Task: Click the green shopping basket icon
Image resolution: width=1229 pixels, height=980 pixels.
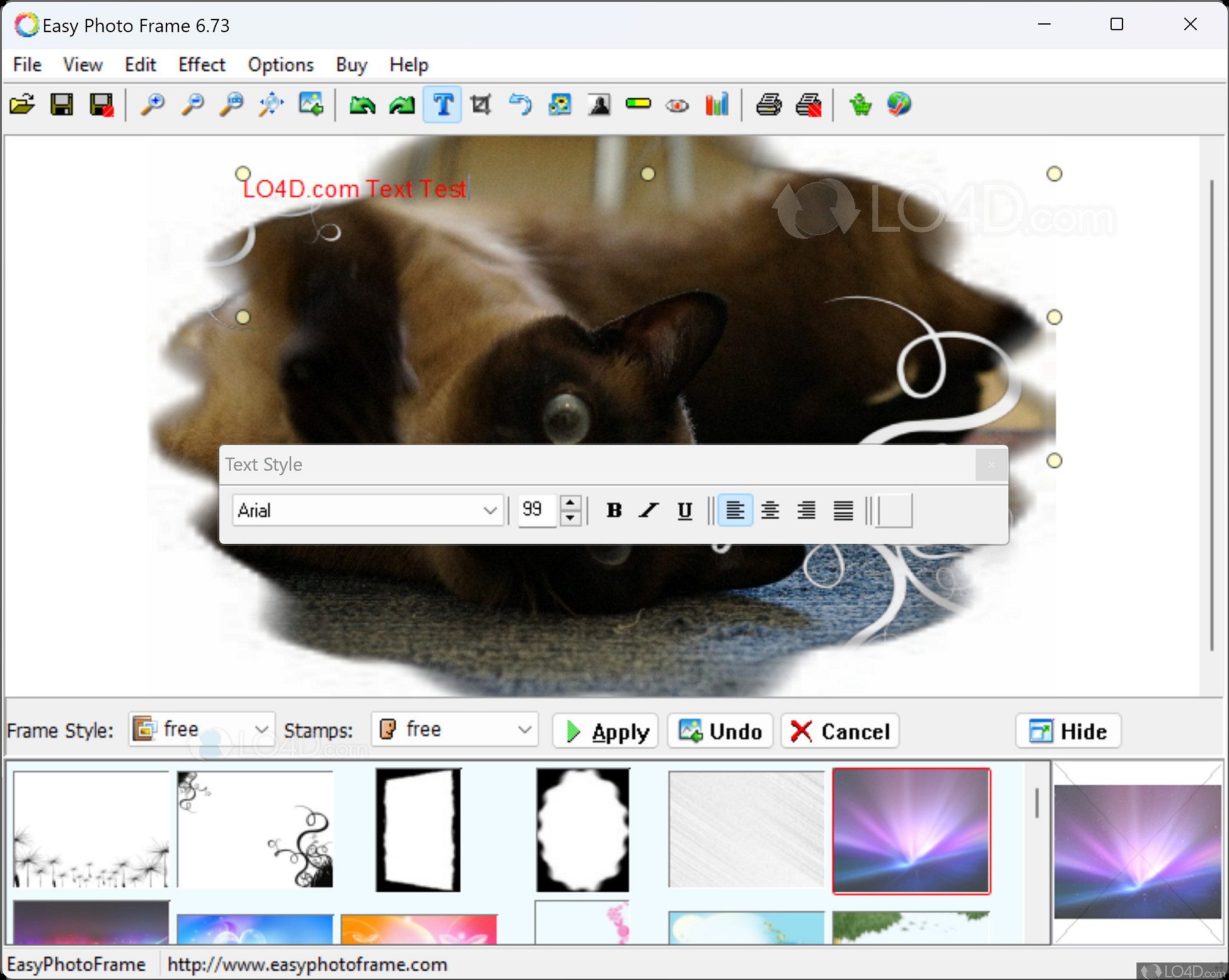Action: tap(860, 105)
